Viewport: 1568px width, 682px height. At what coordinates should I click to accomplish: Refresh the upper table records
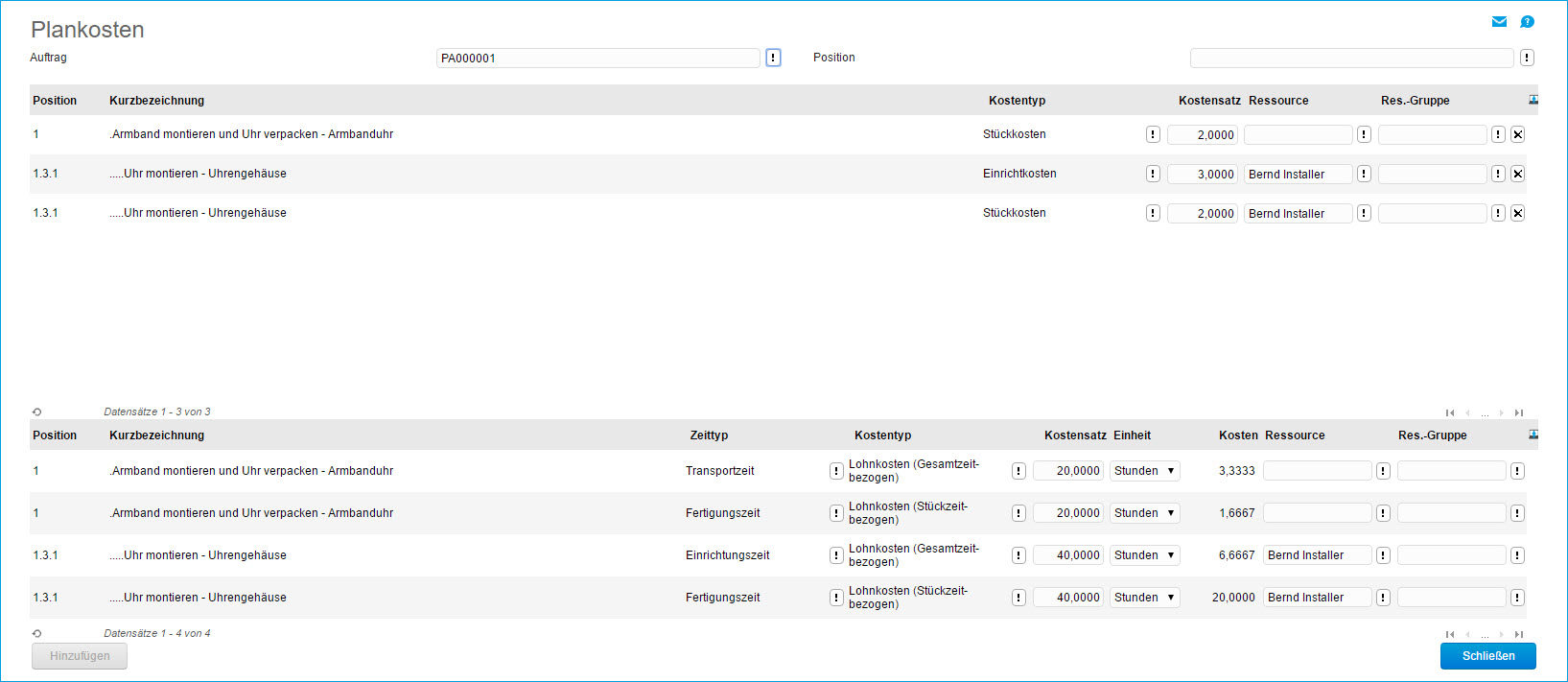click(x=36, y=412)
